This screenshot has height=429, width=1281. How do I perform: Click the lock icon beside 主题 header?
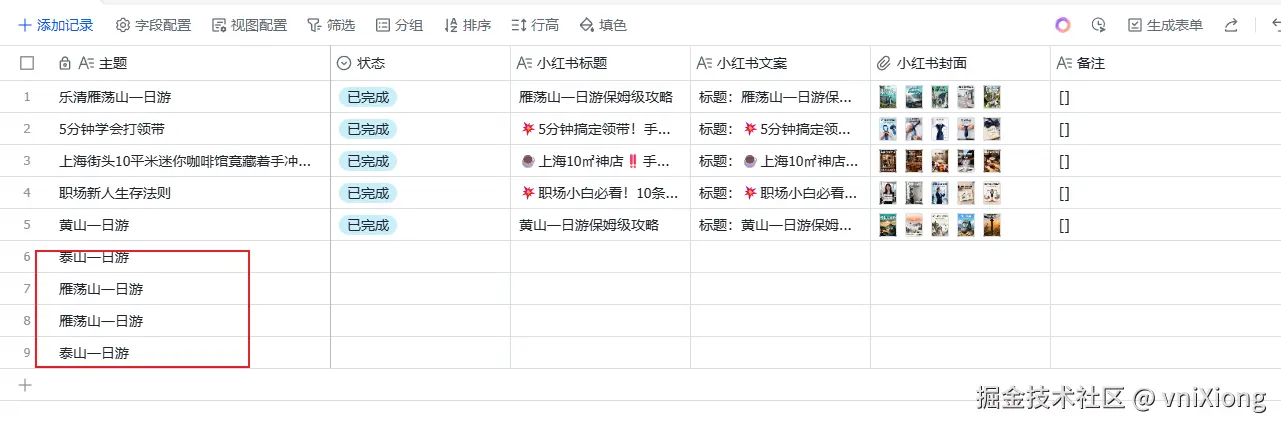[65, 63]
